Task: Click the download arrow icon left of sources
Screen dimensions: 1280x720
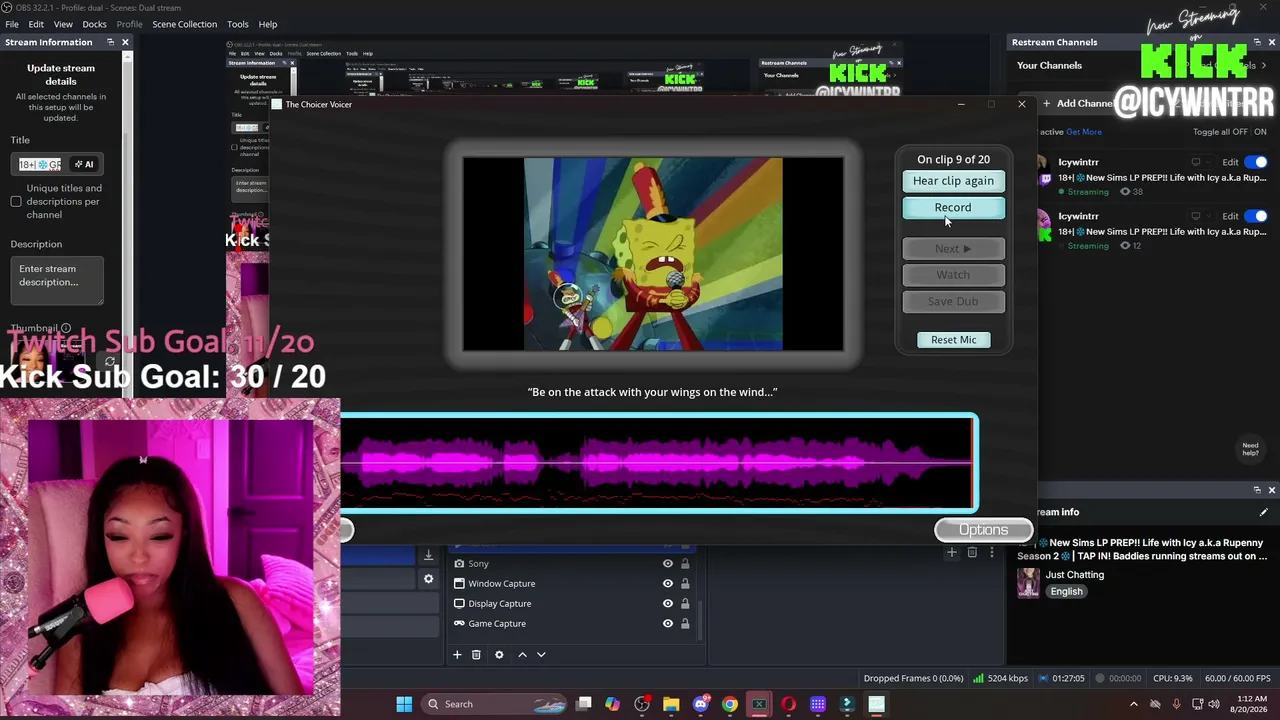Action: (x=428, y=555)
